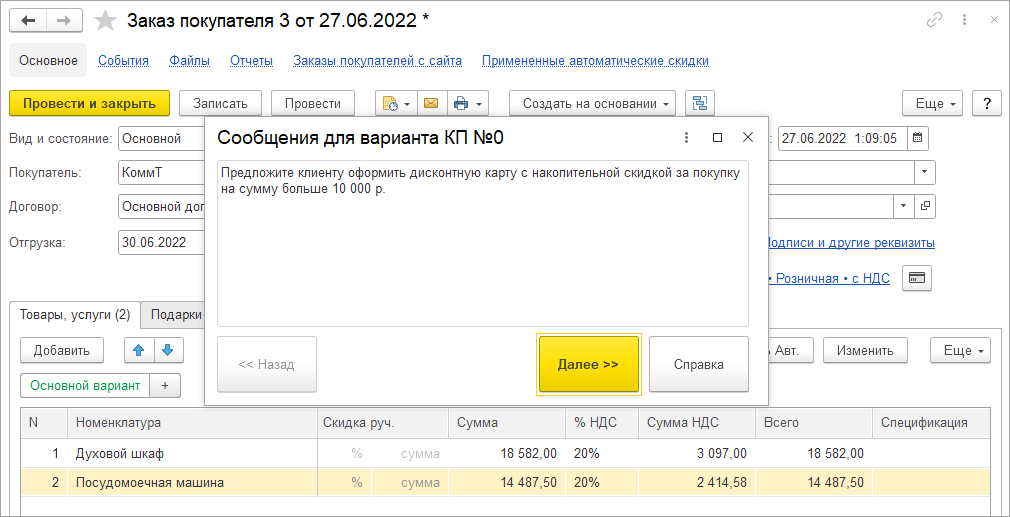Click the forward navigation arrow
1010x517 pixels.
point(64,20)
